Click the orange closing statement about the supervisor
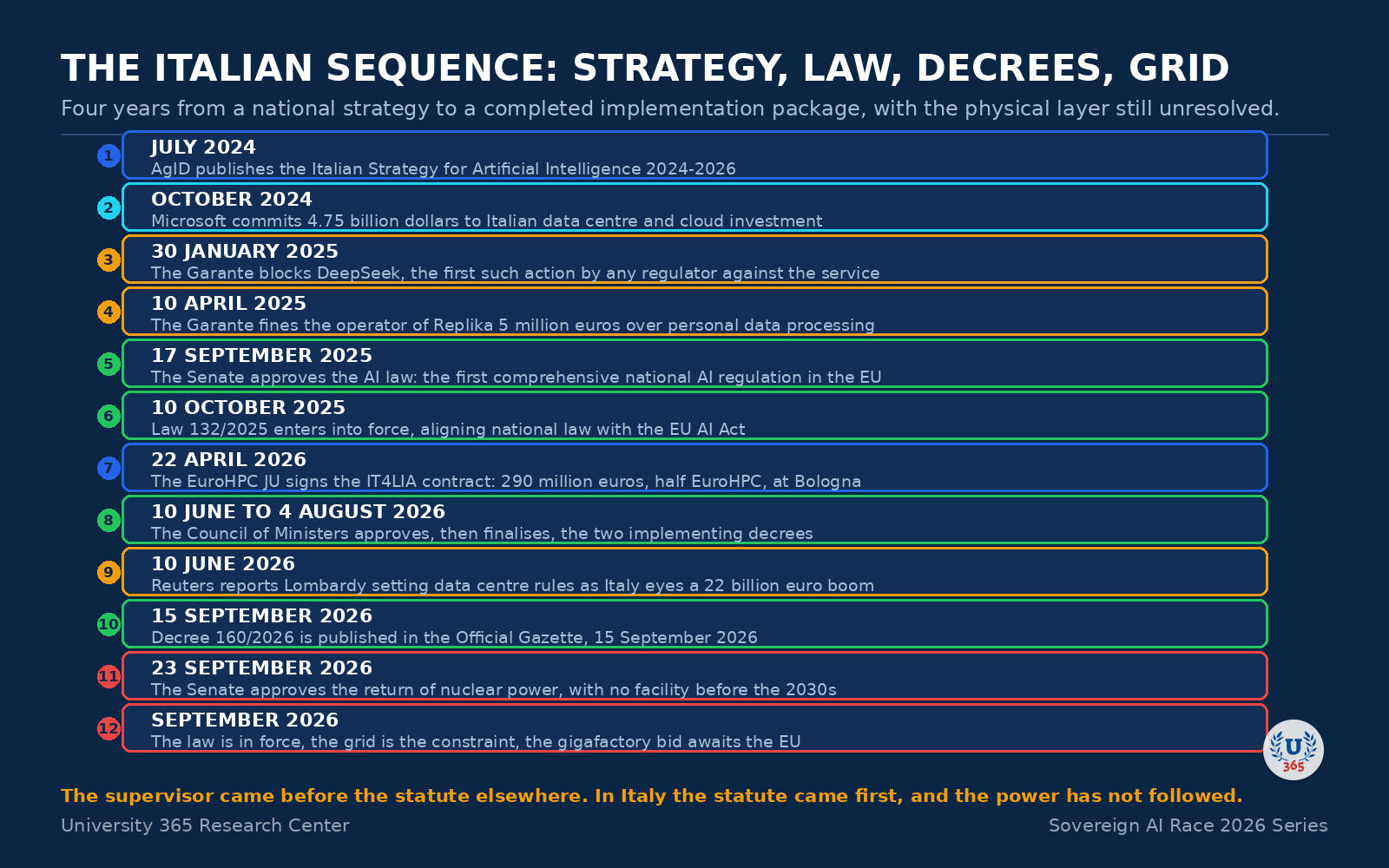The image size is (1389, 868). [652, 796]
